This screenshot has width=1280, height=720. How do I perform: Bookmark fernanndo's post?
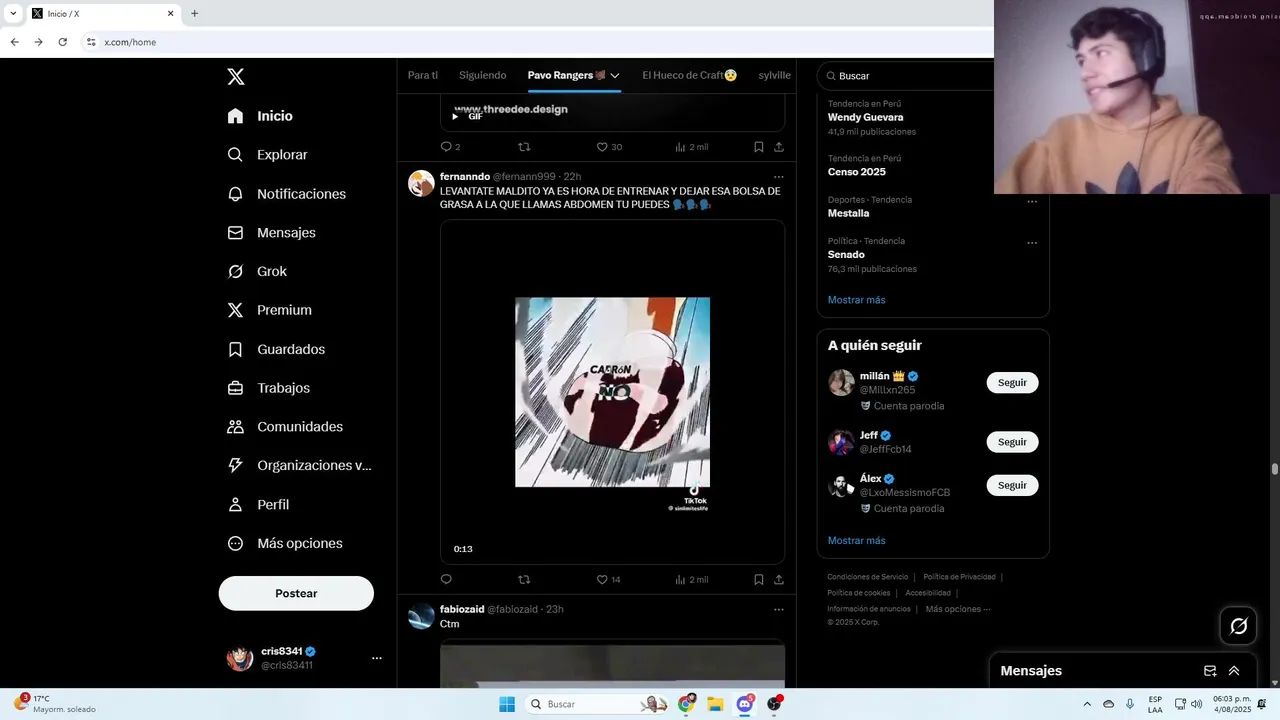pyautogui.click(x=759, y=580)
